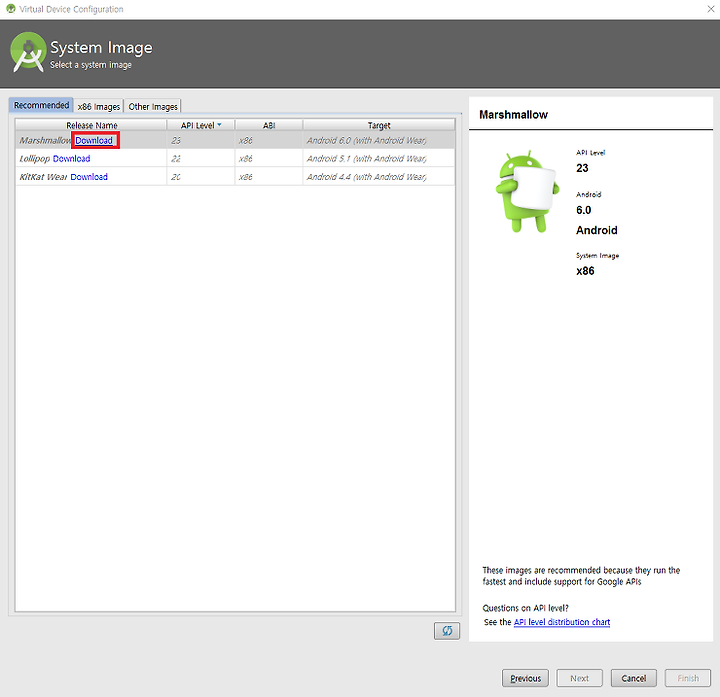Viewport: 720px width, 697px height.
Task: Click the Cancel button
Action: point(634,678)
